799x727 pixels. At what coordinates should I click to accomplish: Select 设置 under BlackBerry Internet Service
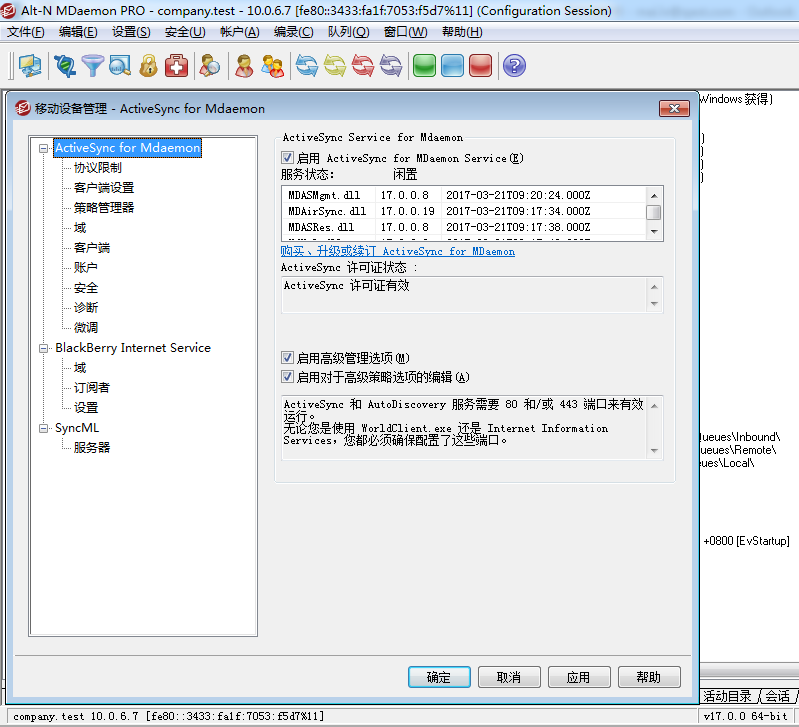click(86, 408)
